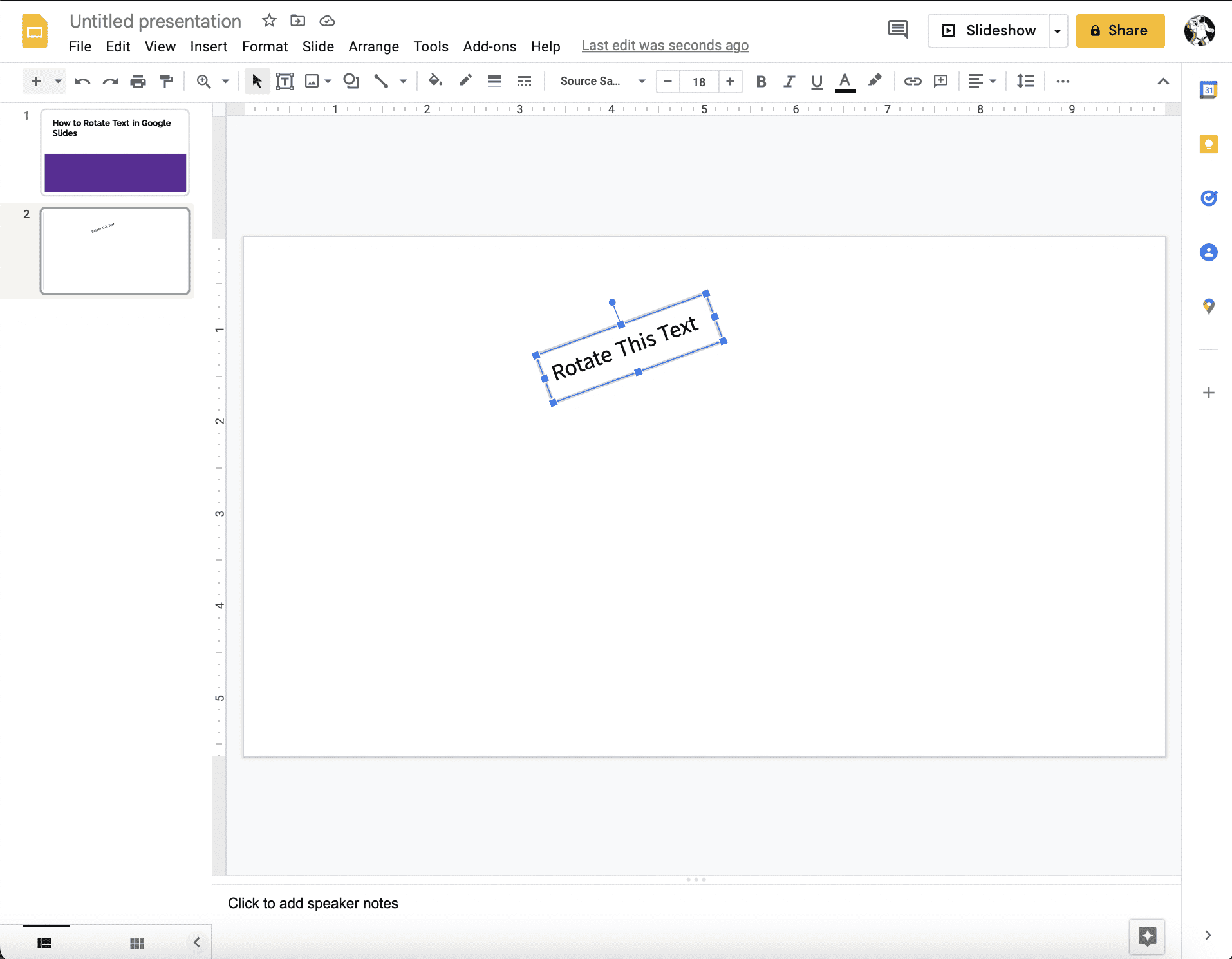Open the text color swatch
The width and height of the screenshot is (1232, 959).
coord(844,82)
